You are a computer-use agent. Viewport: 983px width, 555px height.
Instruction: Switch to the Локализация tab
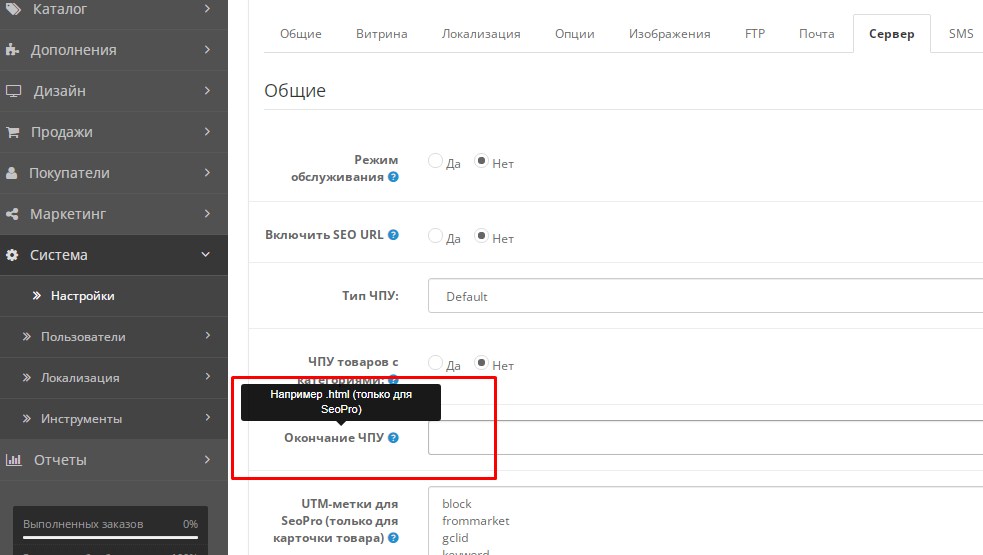click(x=481, y=34)
